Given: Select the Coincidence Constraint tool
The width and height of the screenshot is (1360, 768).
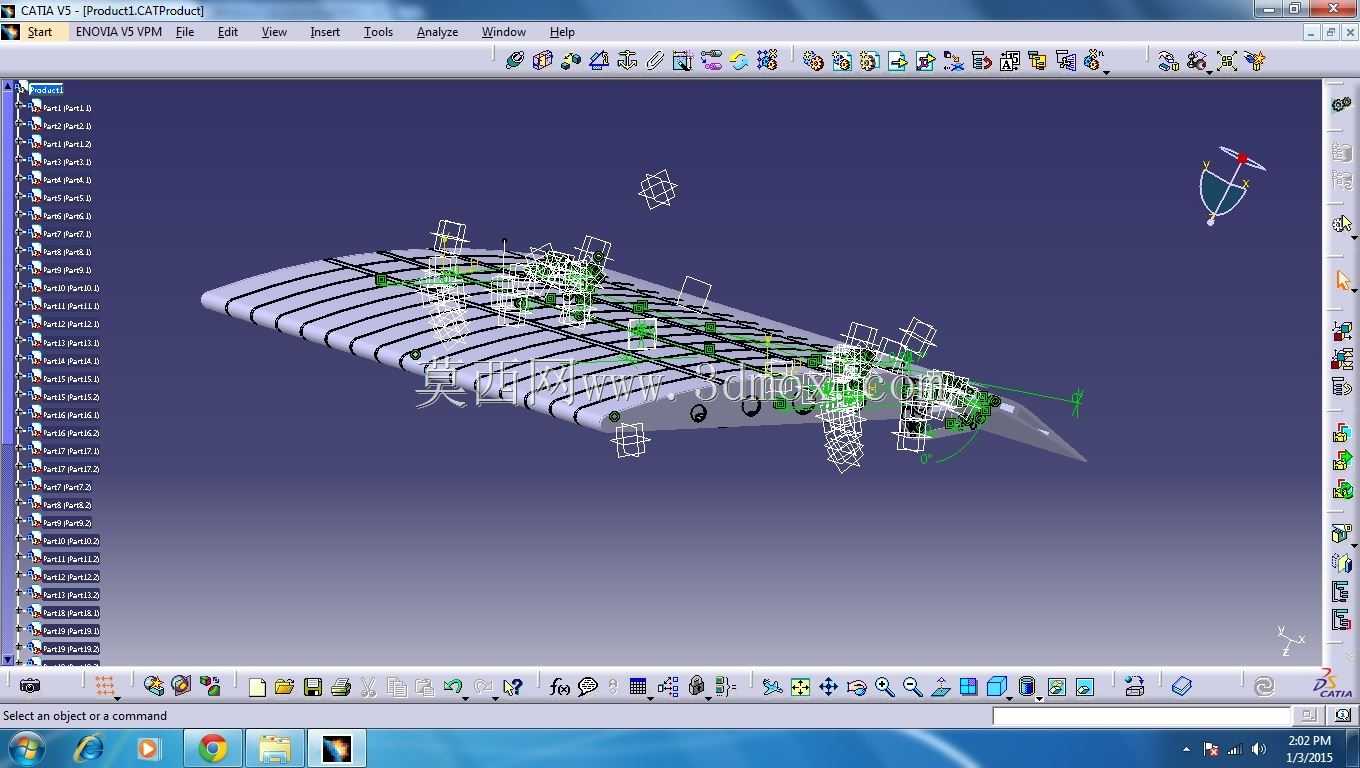Looking at the screenshot, I should pyautogui.click(x=514, y=61).
